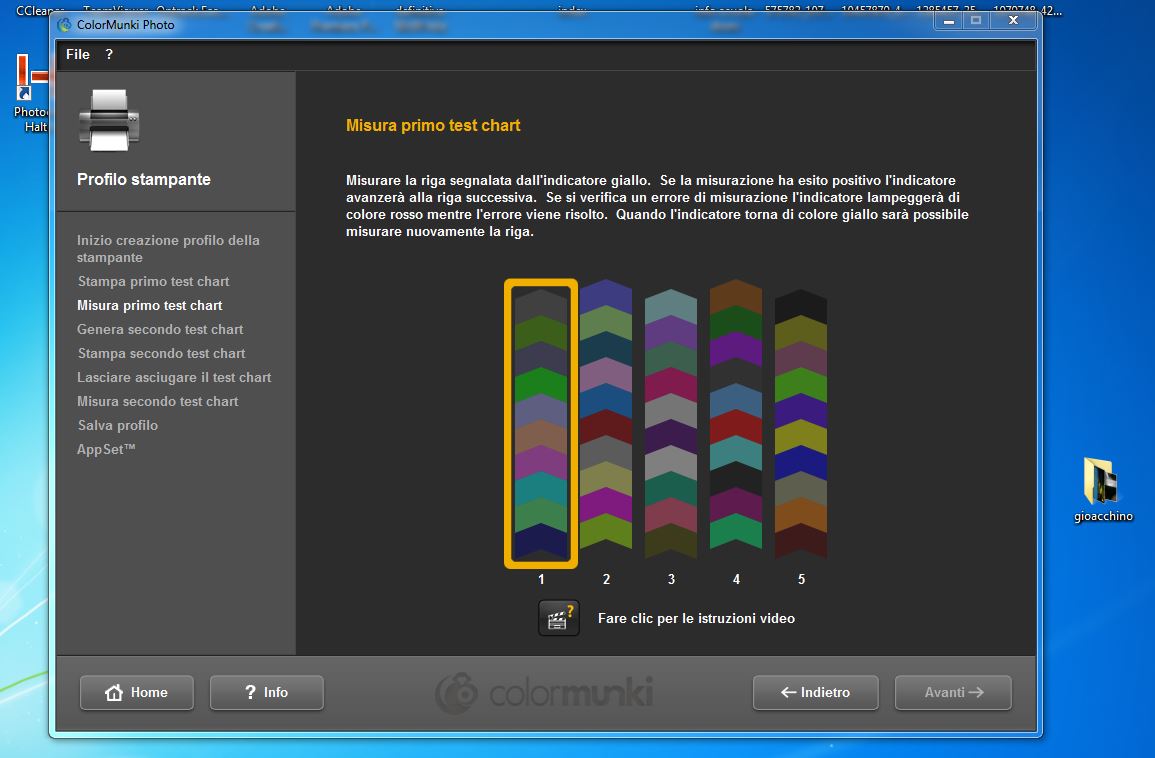Screen dimensions: 1155x758
Task: Open the Info button
Action: (x=267, y=692)
